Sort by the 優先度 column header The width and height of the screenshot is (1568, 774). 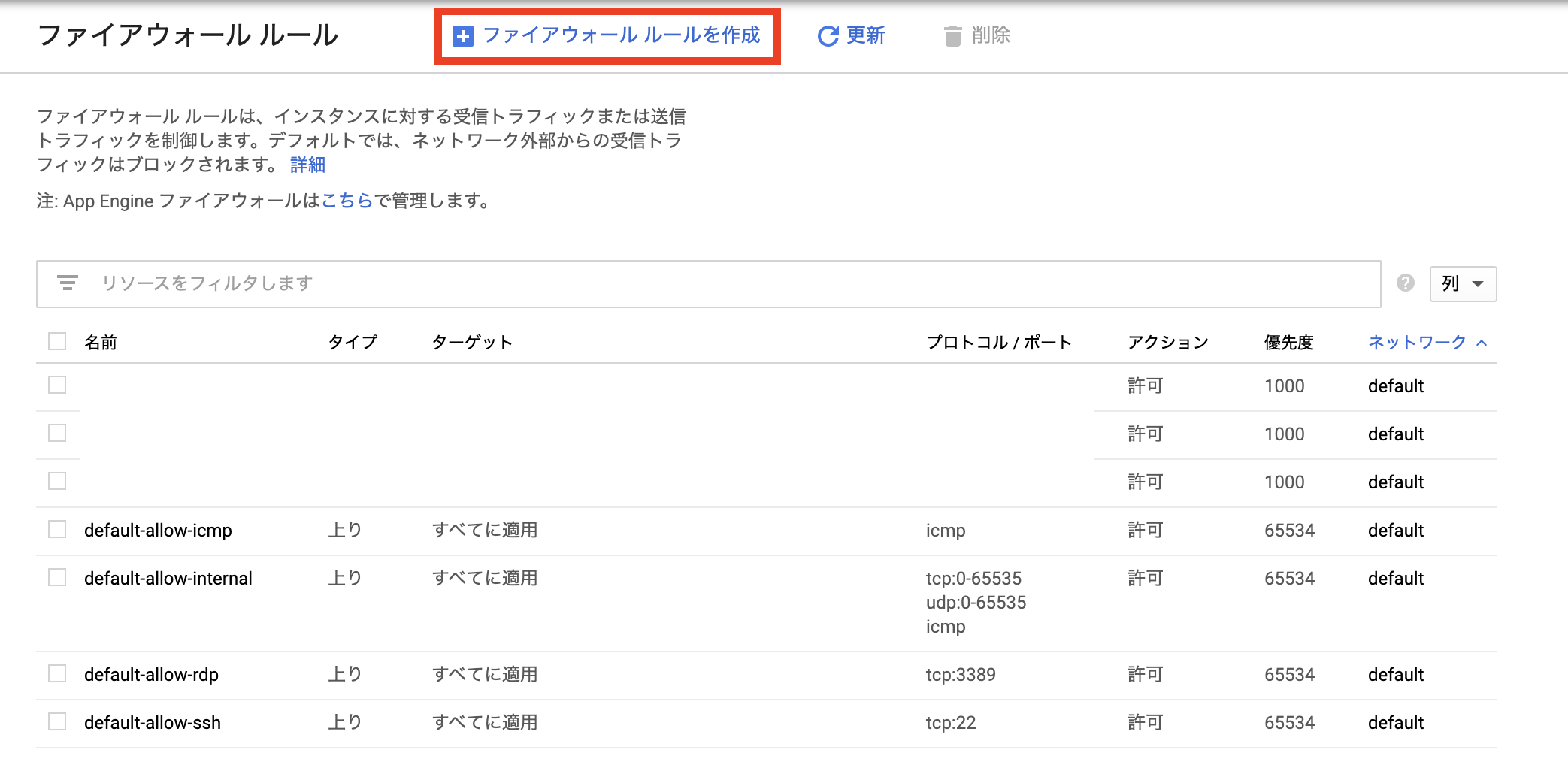(1288, 341)
